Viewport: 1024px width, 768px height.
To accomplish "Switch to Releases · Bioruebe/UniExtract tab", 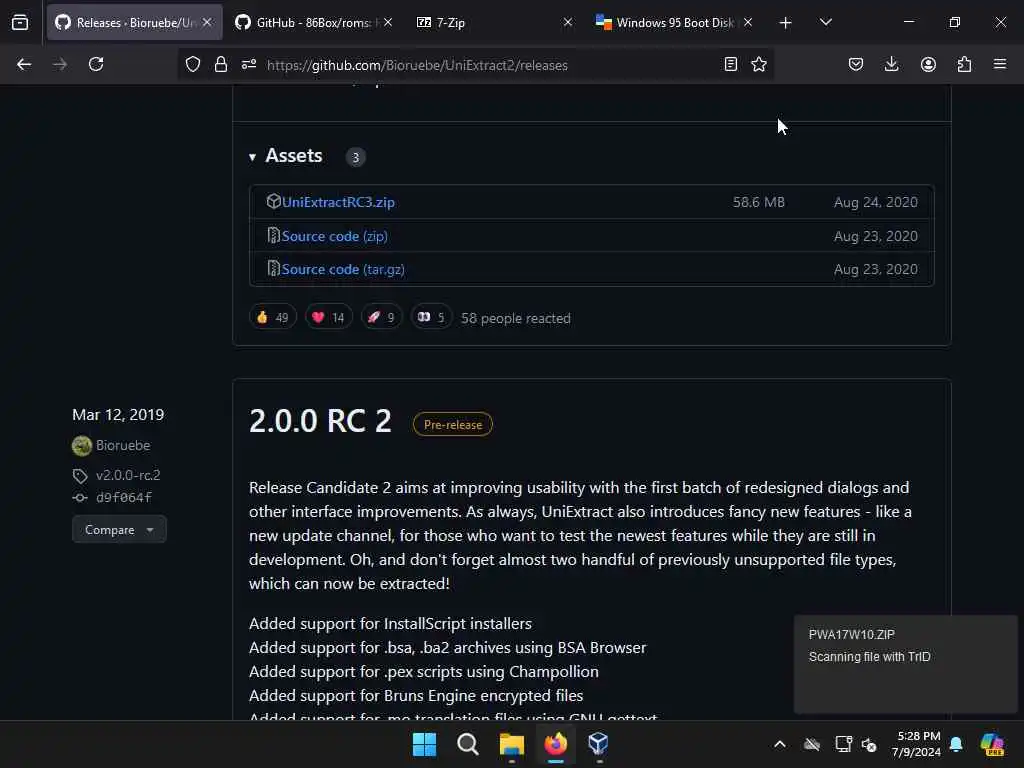I will (134, 22).
